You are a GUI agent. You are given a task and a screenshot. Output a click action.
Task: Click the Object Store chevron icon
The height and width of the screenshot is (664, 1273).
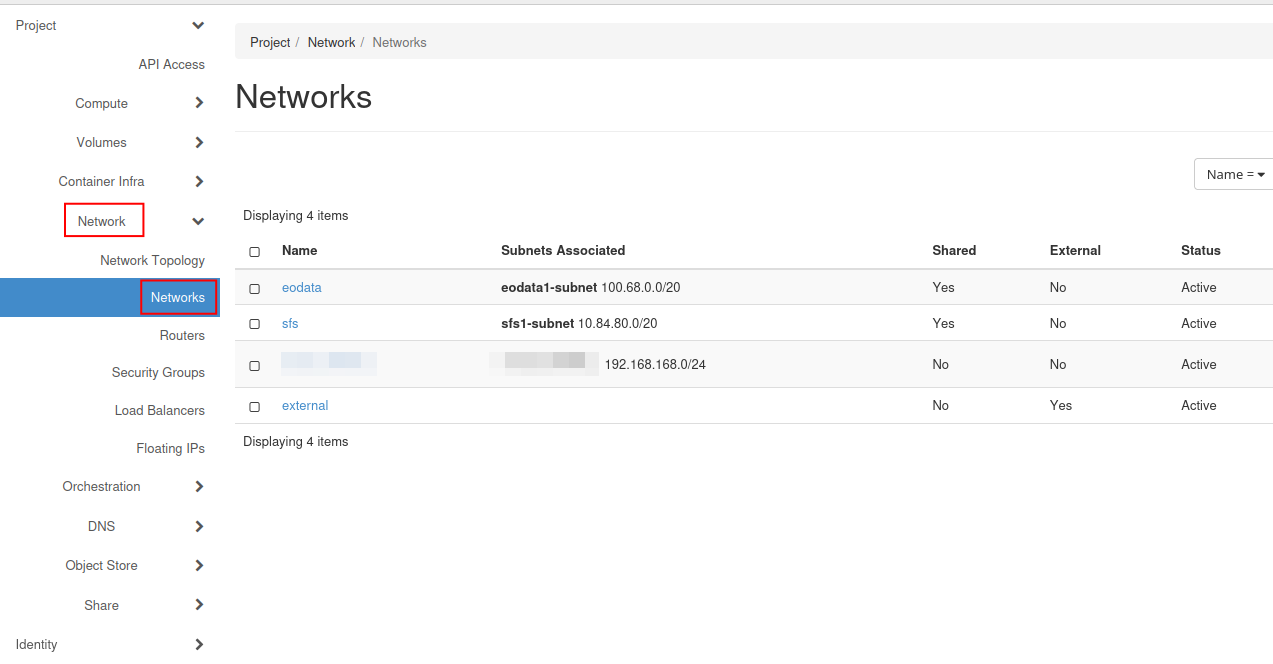click(199, 566)
